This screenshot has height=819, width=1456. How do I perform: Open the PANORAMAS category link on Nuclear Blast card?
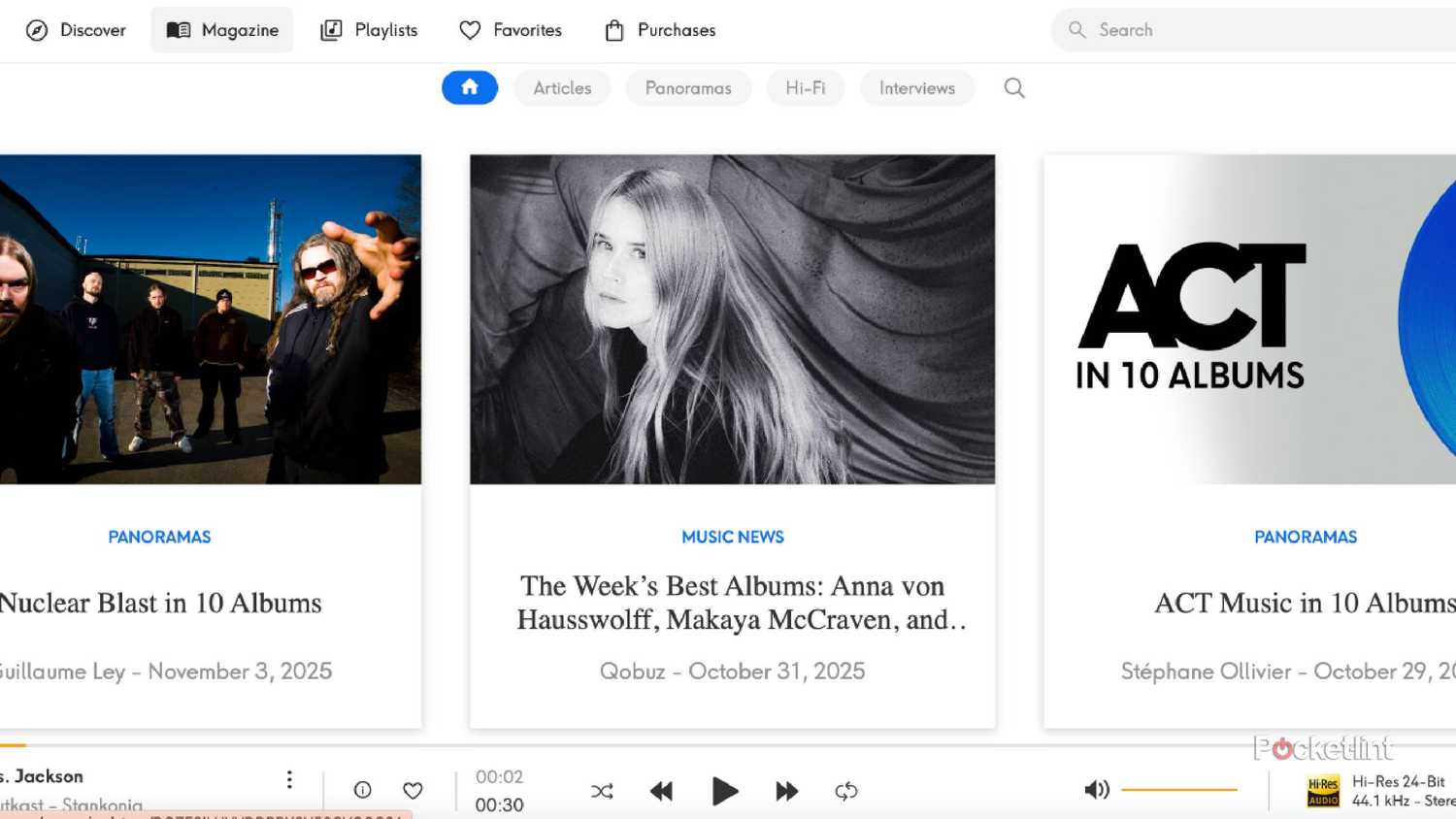click(x=158, y=537)
